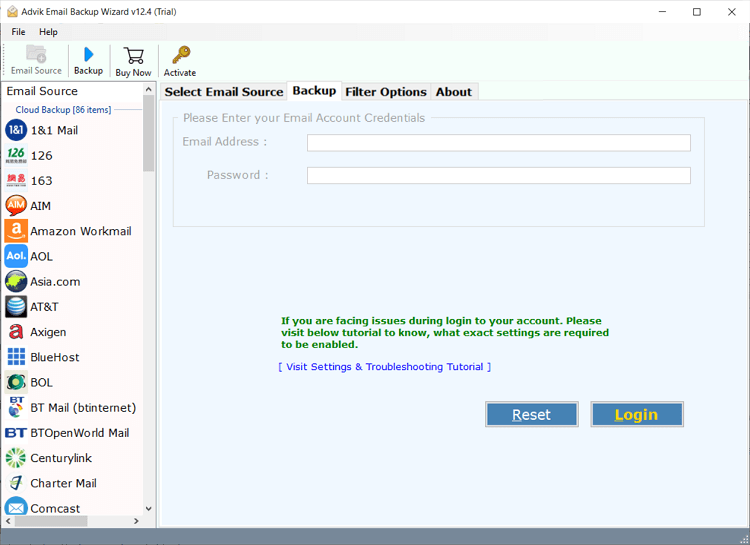This screenshot has height=545, width=750.
Task: Select the Charter Mail entry text
Action: (x=63, y=483)
